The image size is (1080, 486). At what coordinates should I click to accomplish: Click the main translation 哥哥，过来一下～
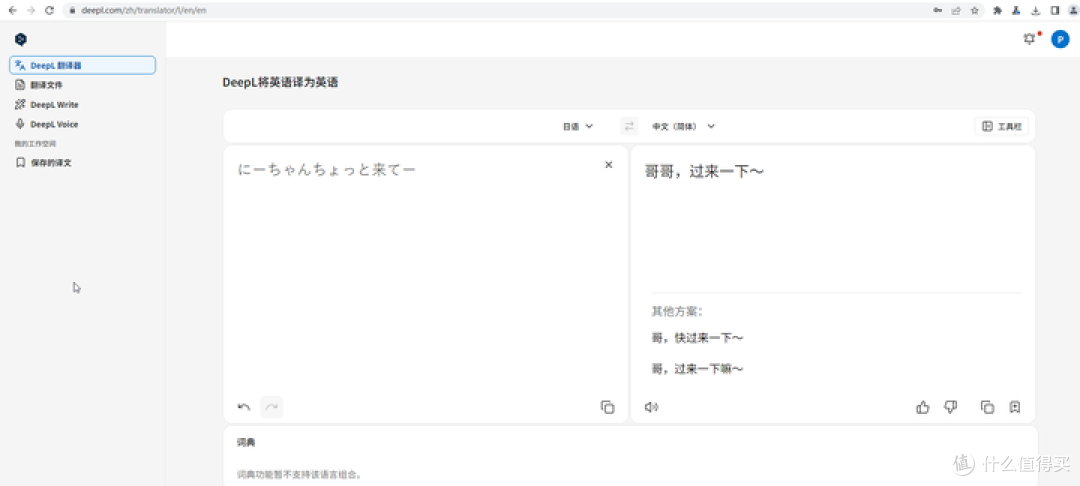coord(704,171)
